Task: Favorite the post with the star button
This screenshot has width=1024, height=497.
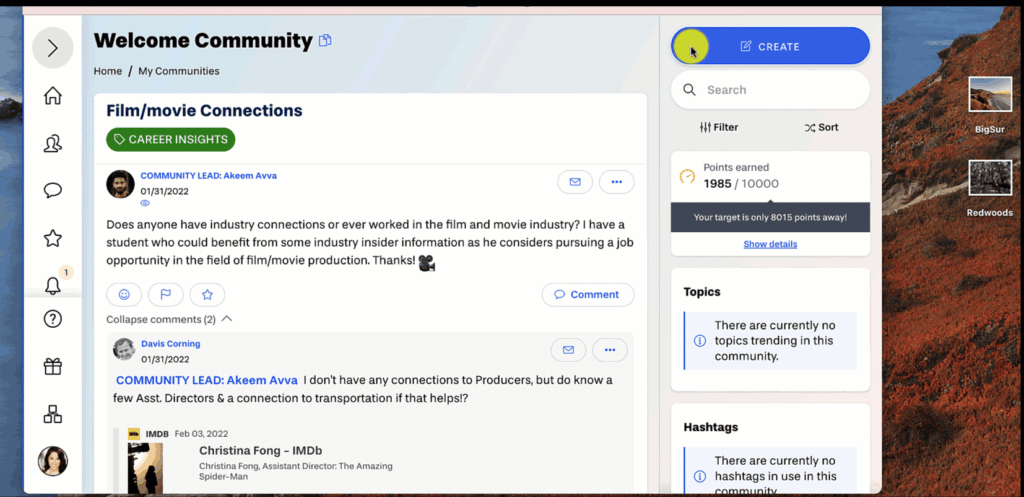Action: 207,294
